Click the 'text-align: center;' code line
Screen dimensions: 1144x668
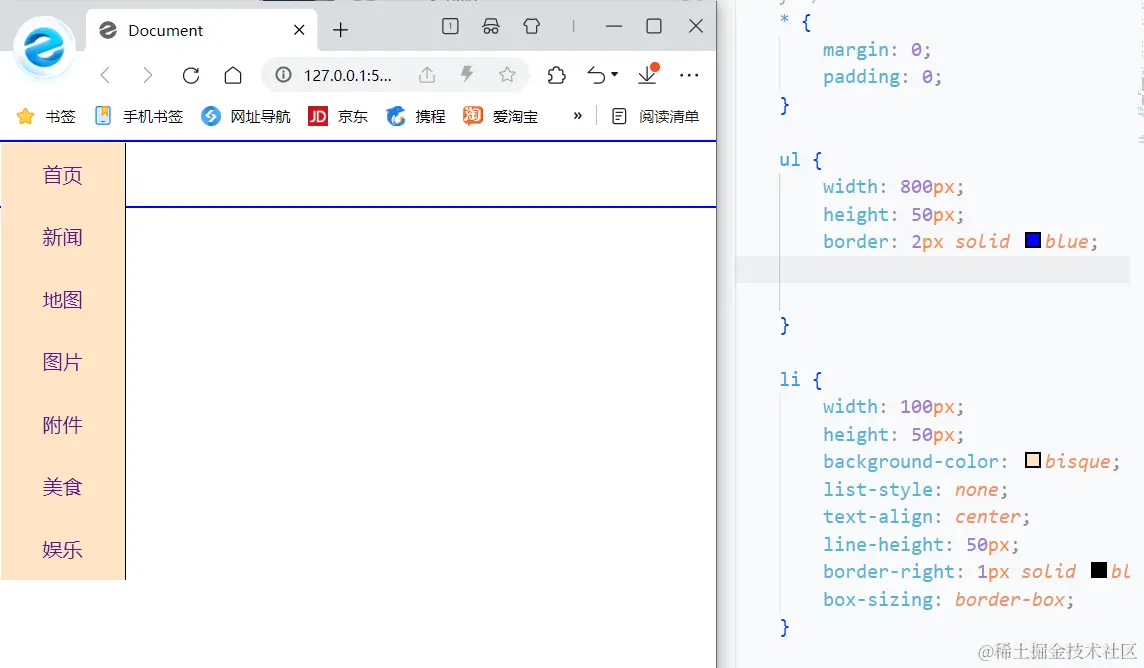(x=927, y=517)
